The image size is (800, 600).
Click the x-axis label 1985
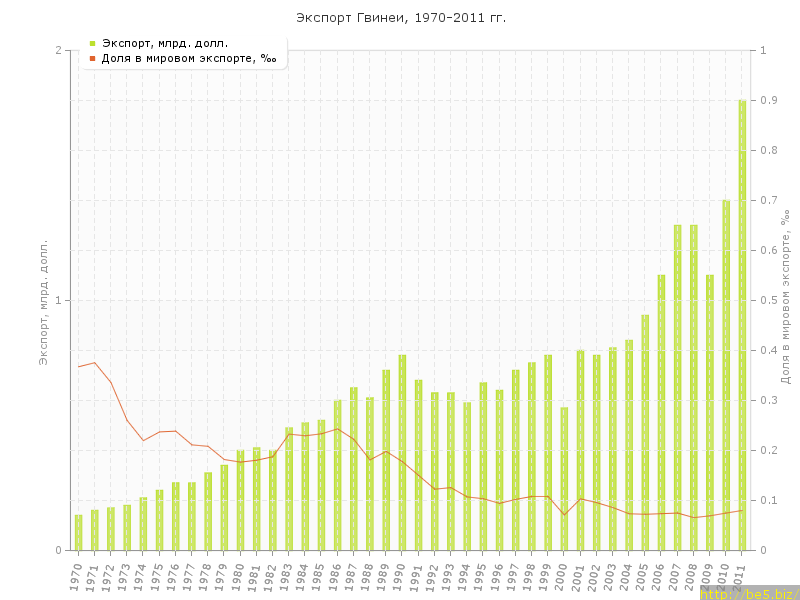point(319,576)
